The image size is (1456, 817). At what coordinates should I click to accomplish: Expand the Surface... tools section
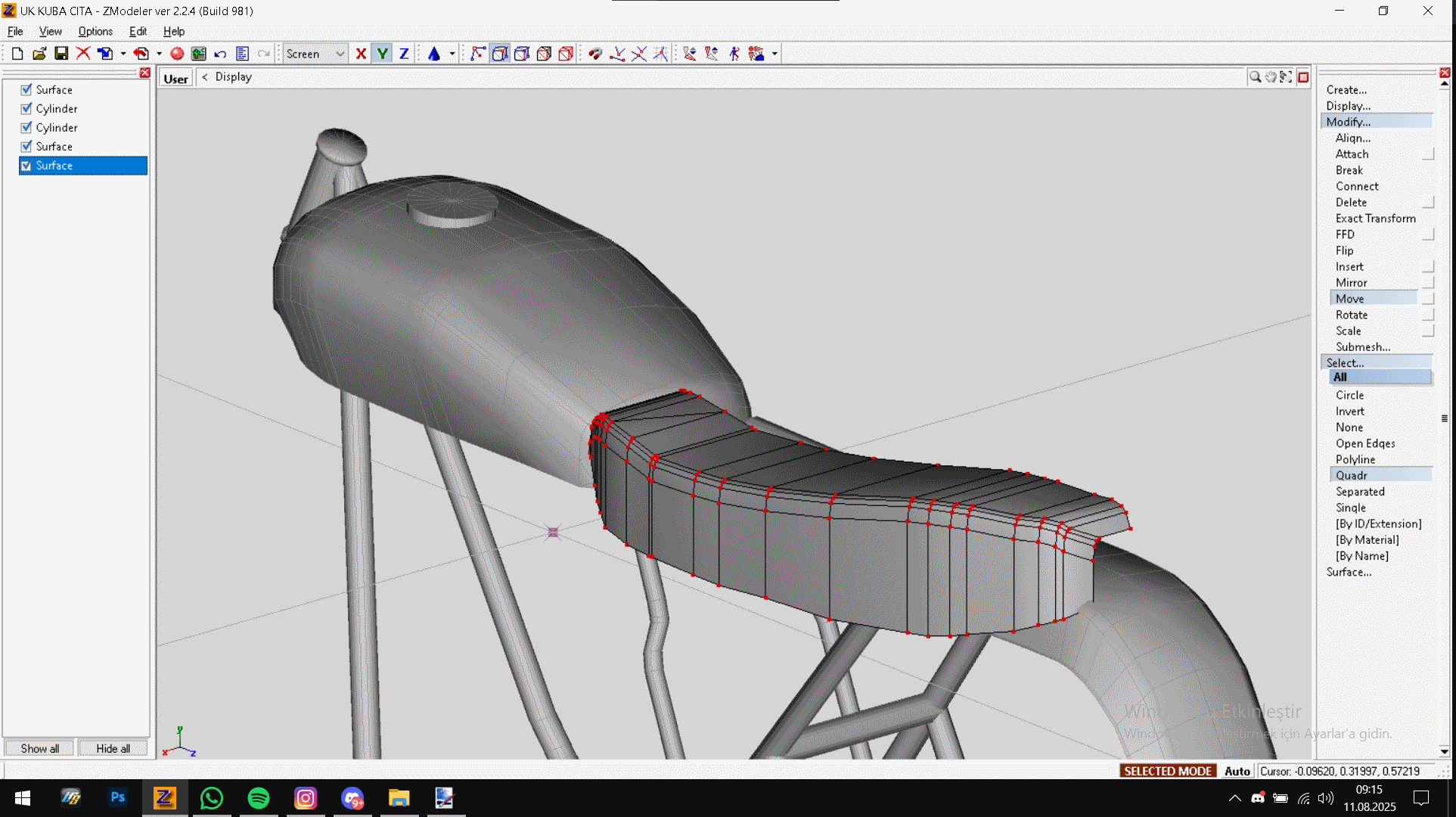tap(1349, 572)
